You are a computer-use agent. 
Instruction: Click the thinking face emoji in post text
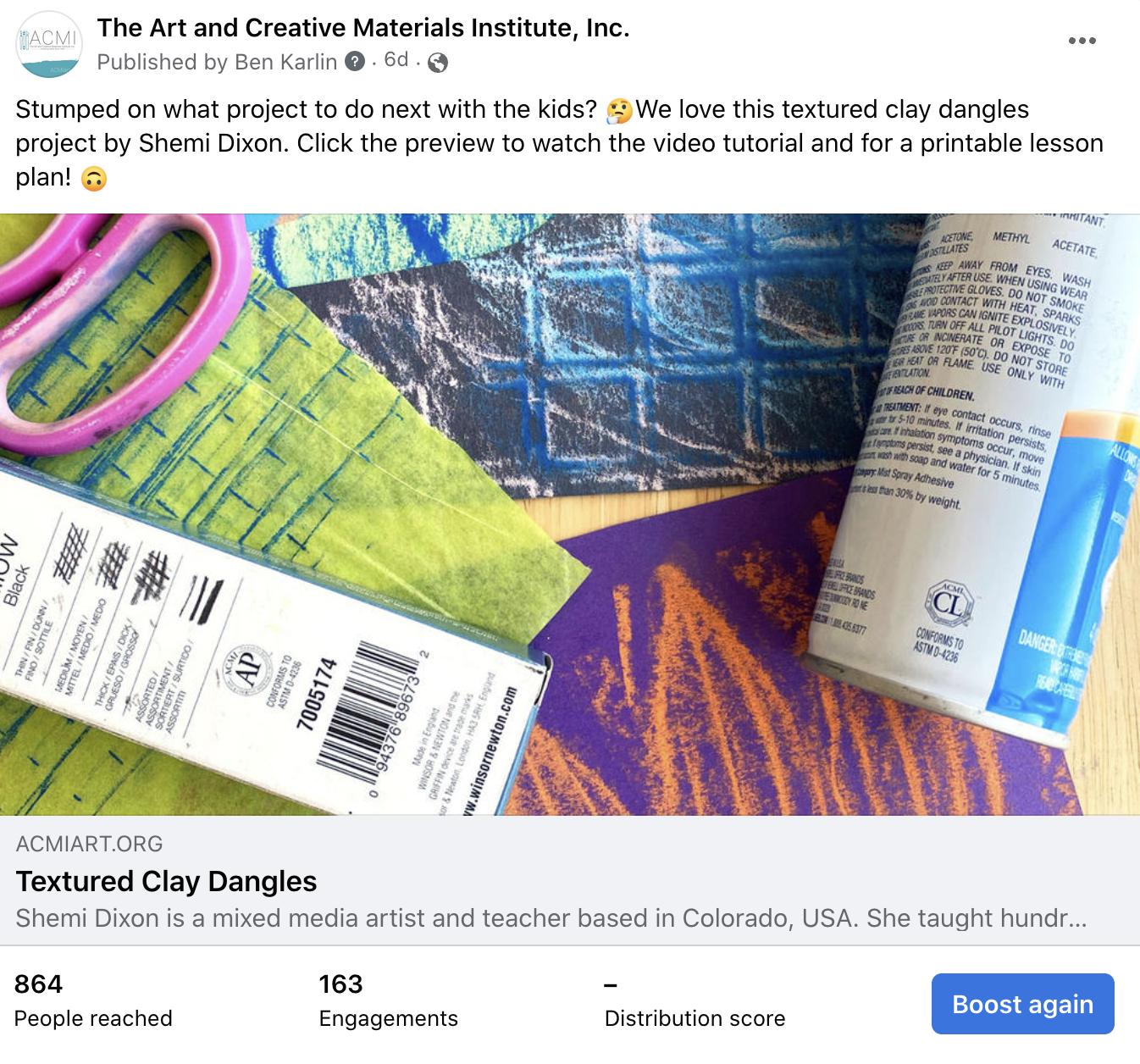point(620,110)
